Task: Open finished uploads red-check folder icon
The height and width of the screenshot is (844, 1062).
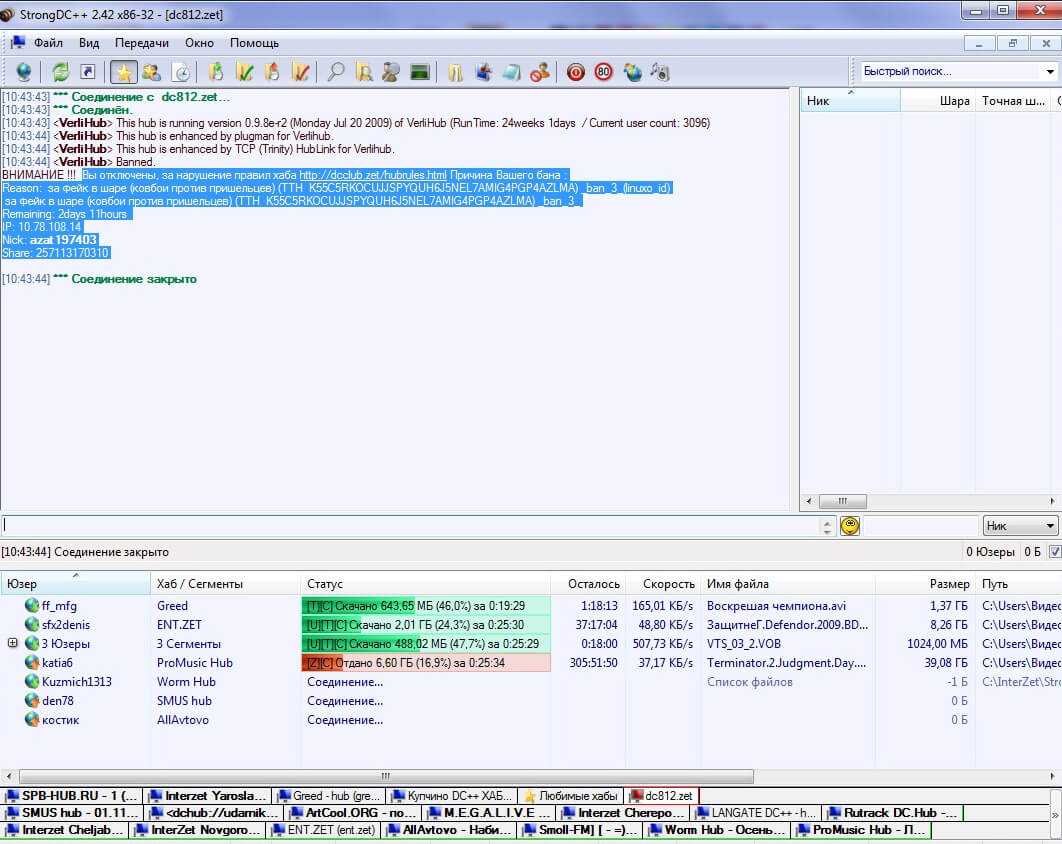Action: tap(300, 72)
